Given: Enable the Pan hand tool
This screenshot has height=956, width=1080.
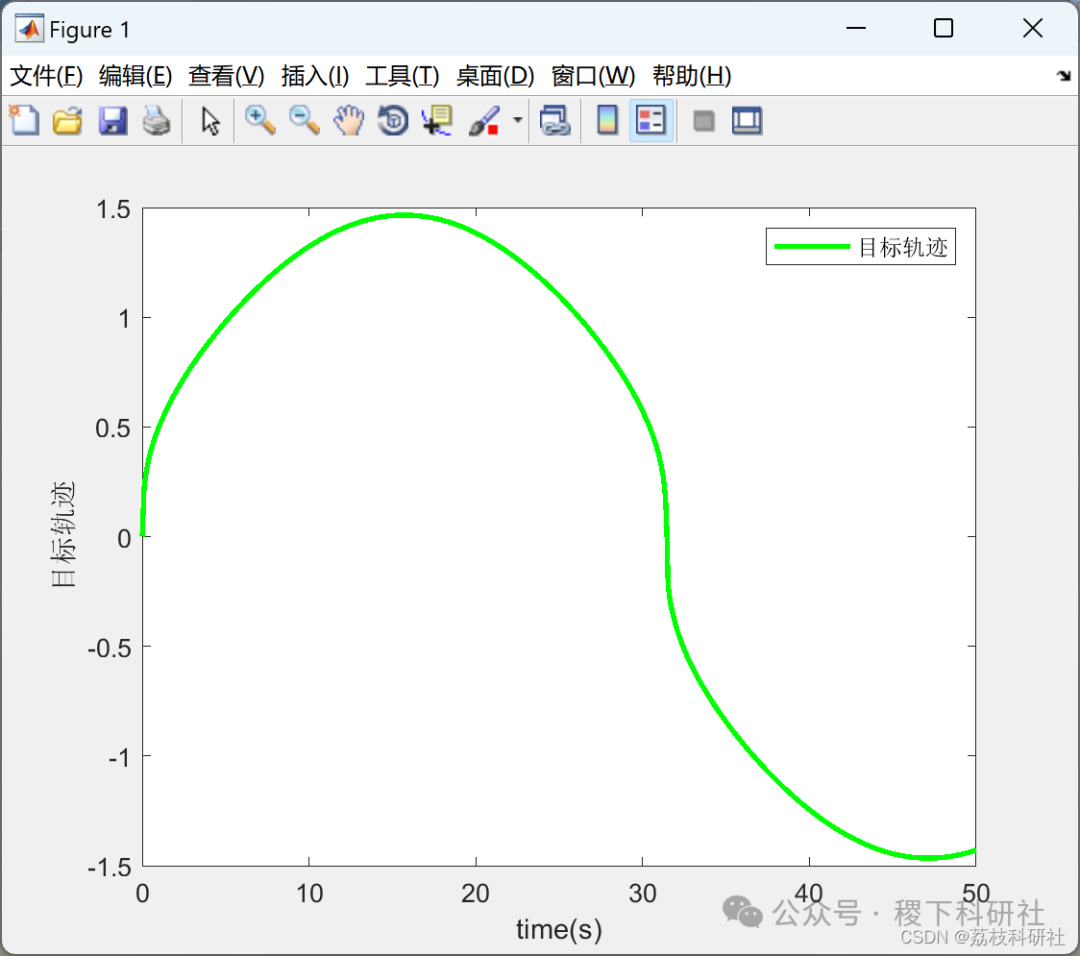Looking at the screenshot, I should 349,121.
